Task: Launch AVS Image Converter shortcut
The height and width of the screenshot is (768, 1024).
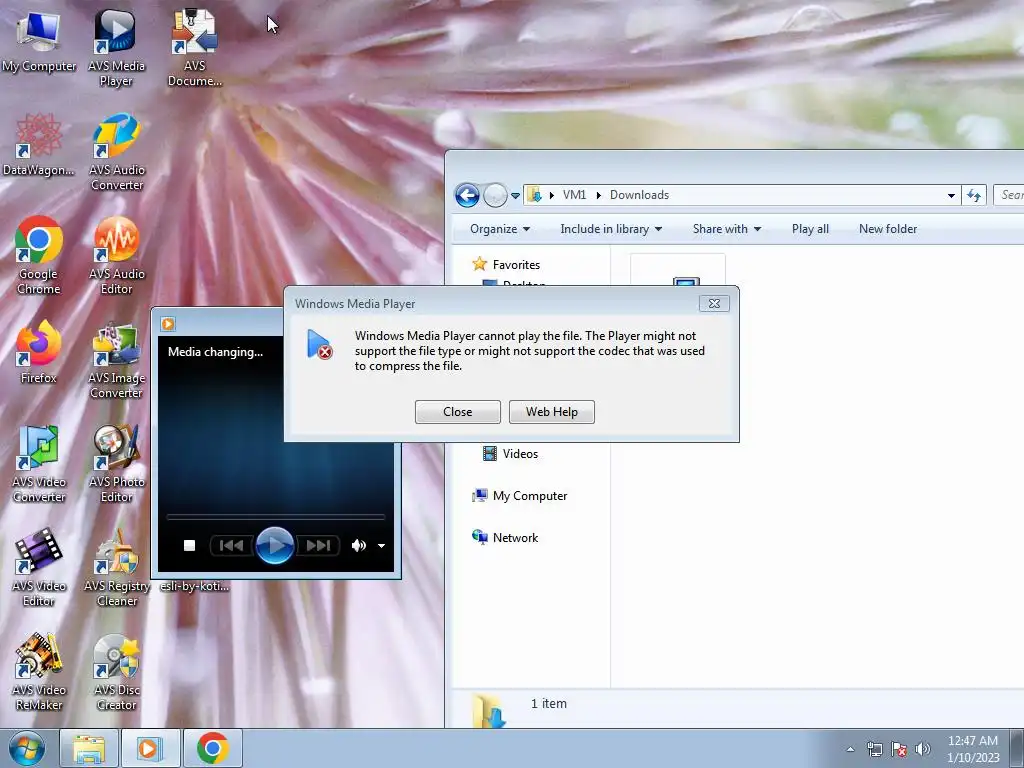Action: (116, 360)
